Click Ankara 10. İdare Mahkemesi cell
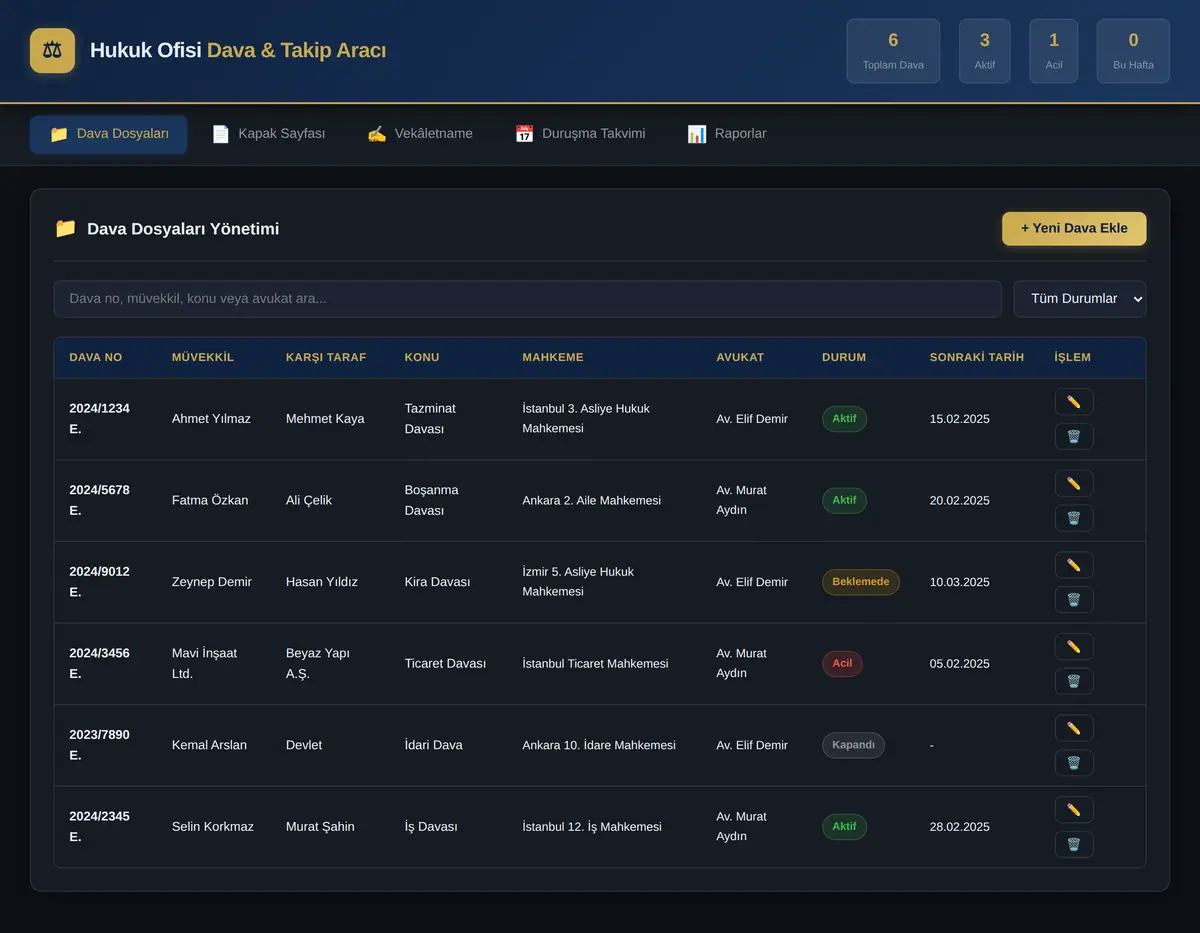 click(599, 745)
